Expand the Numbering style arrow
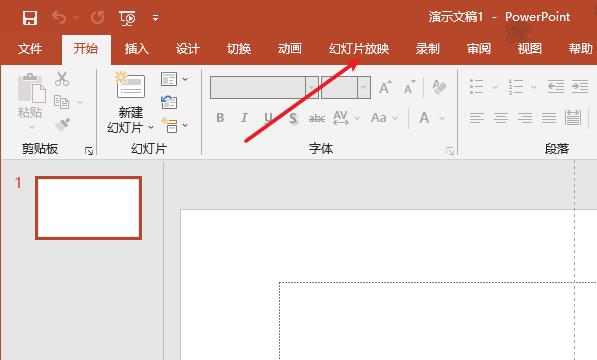The width and height of the screenshot is (597, 360). pyautogui.click(x=534, y=87)
